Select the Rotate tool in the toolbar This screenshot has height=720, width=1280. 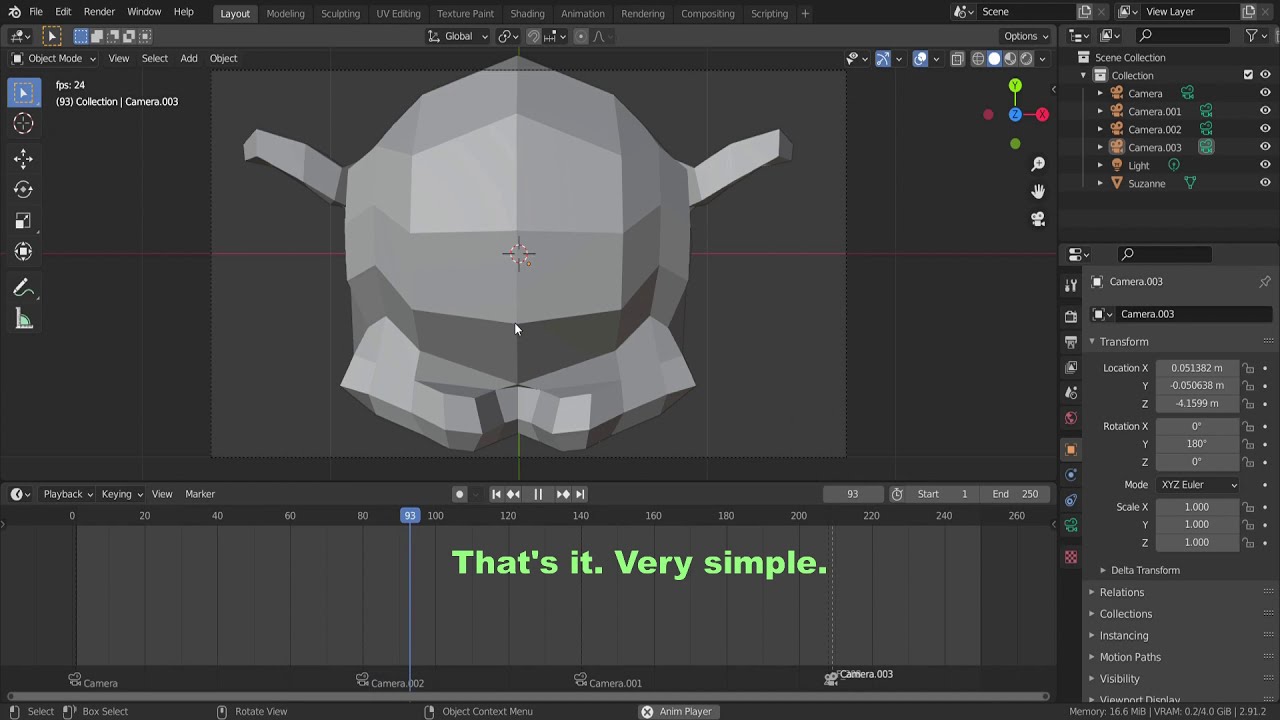pos(23,189)
